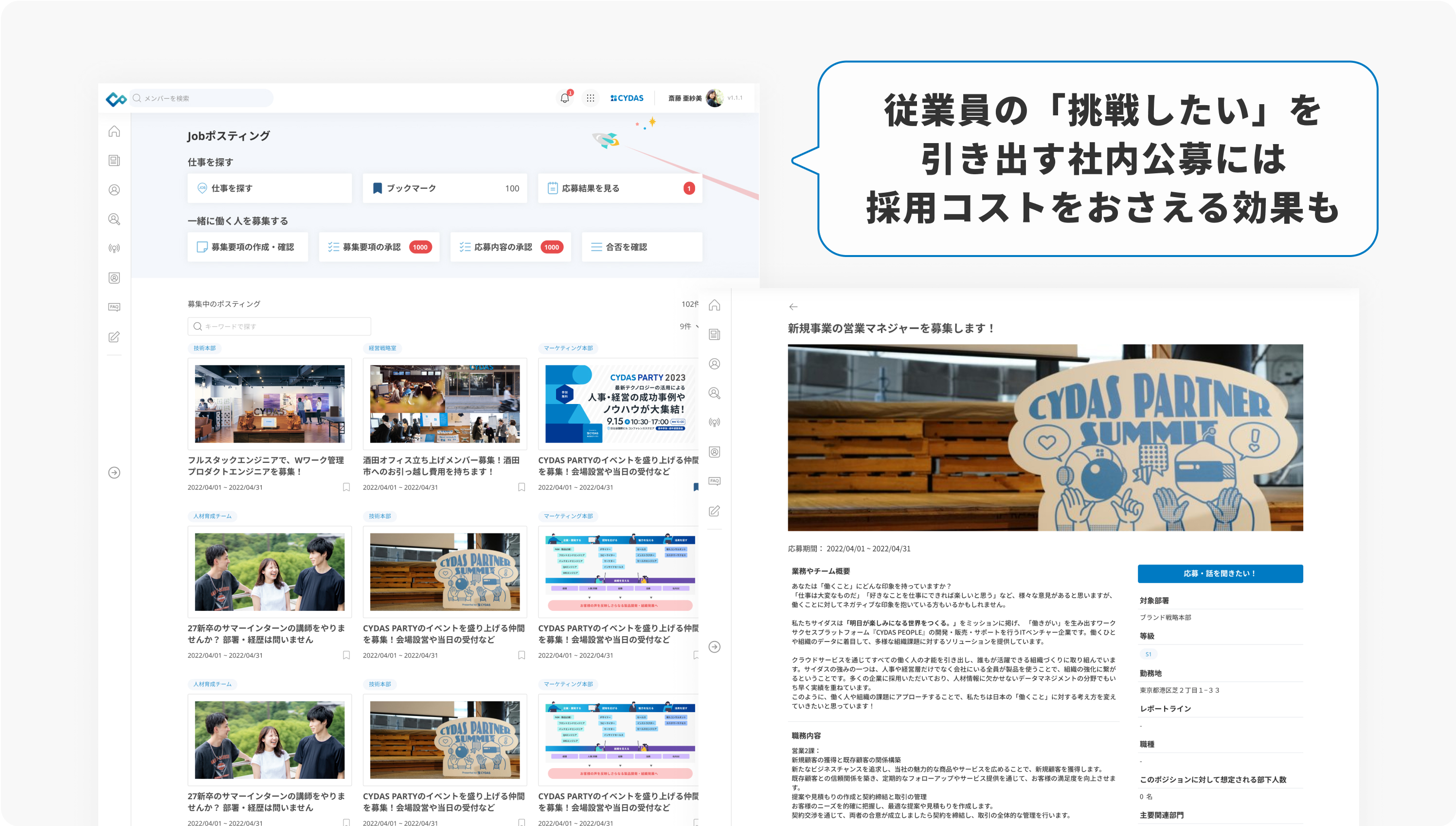Screen dimensions: 1456x826
Task: Bookmark the 酒田オフィス立ち上げメンバー posting
Action: [521, 487]
